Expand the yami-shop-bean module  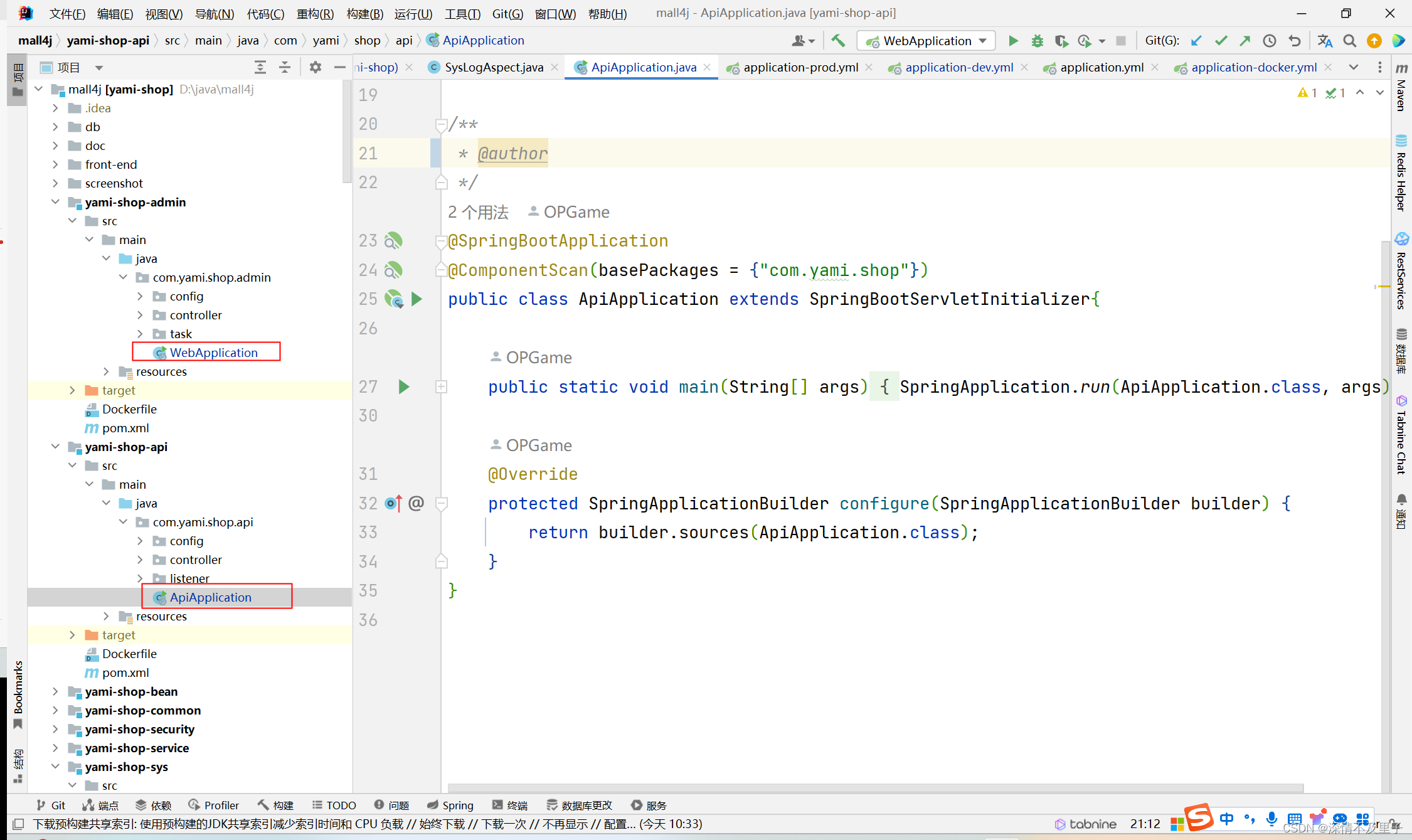[55, 691]
